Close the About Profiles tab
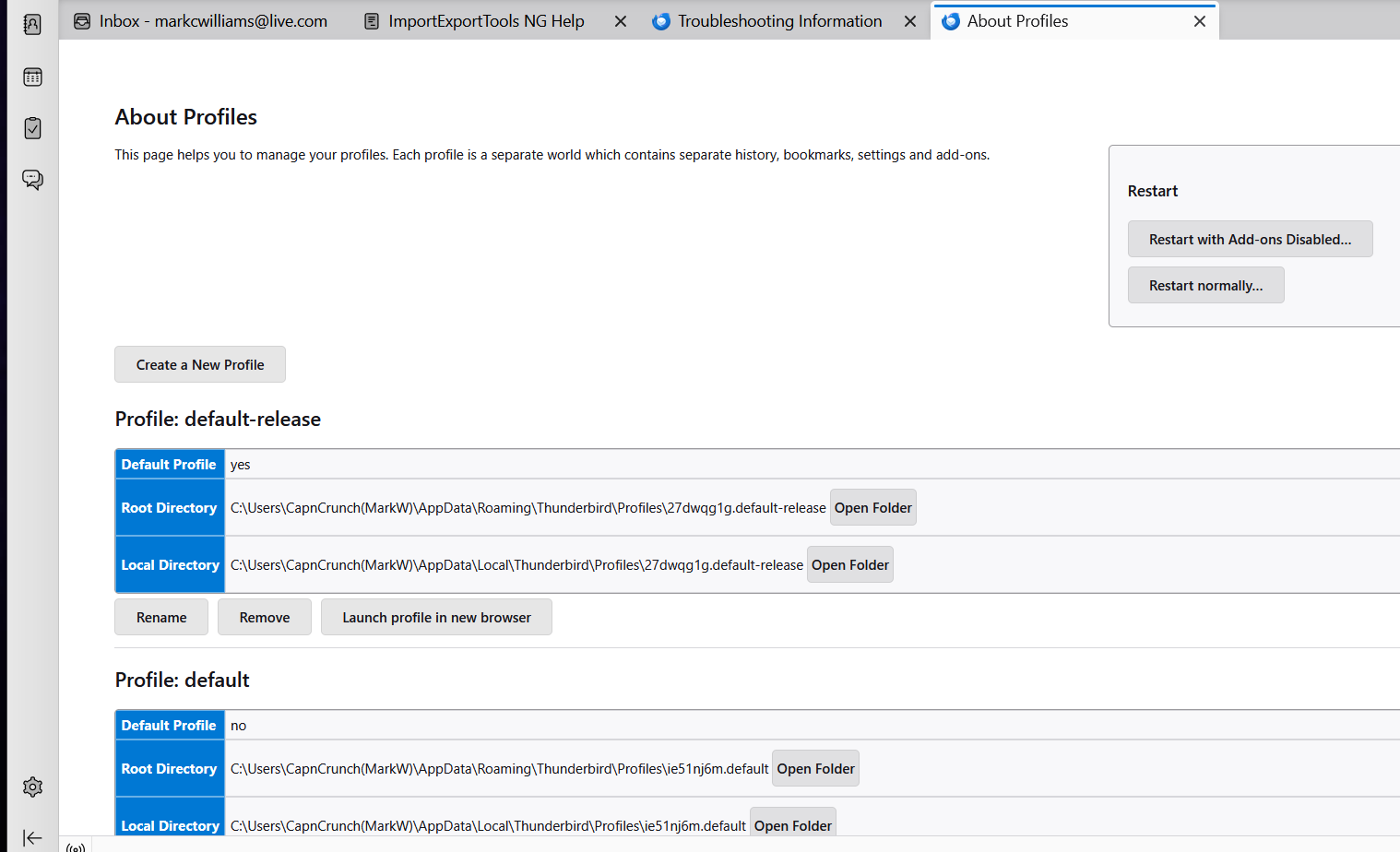Image resolution: width=1400 pixels, height=852 pixels. click(1200, 21)
